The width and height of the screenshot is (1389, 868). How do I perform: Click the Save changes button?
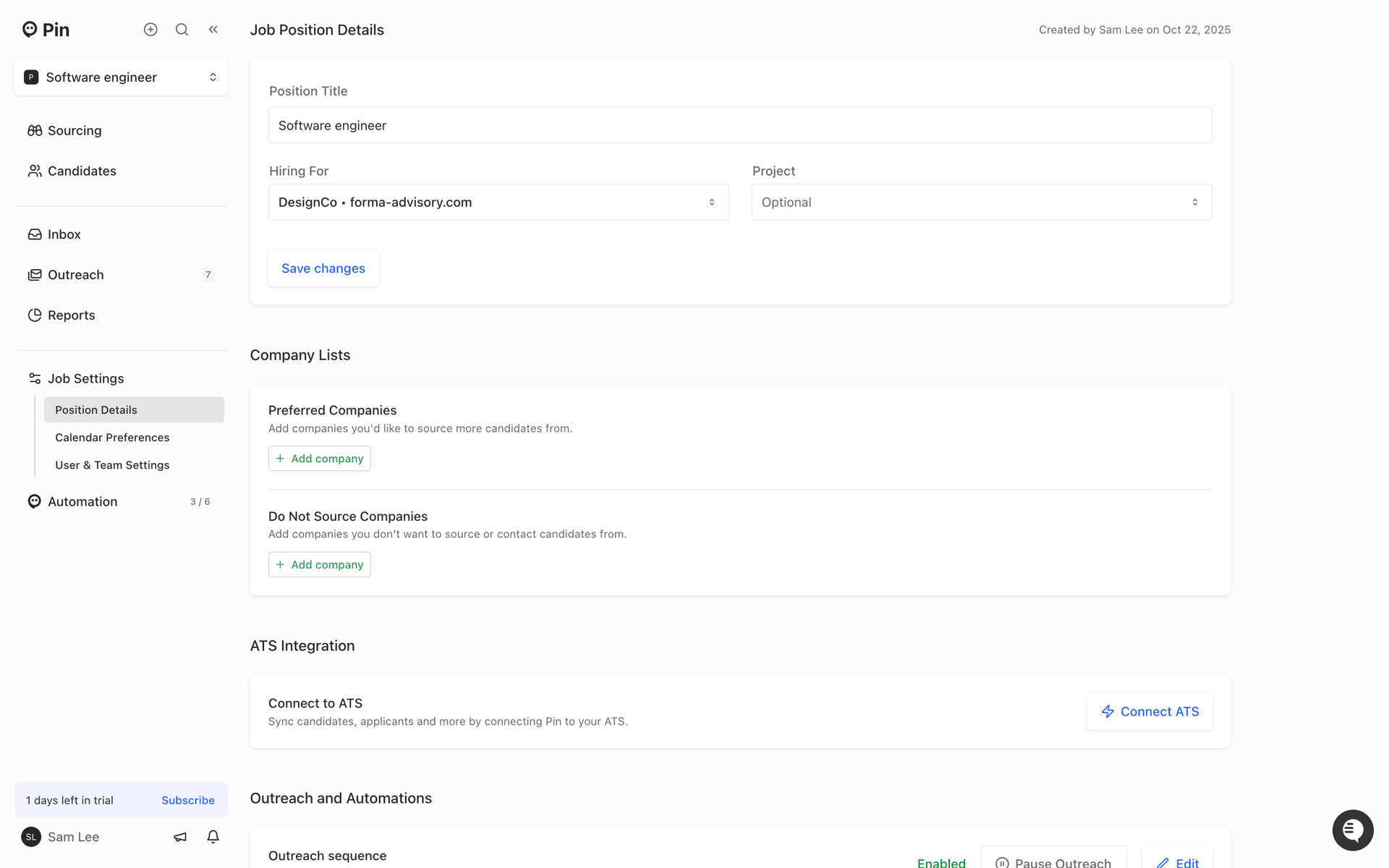click(323, 268)
